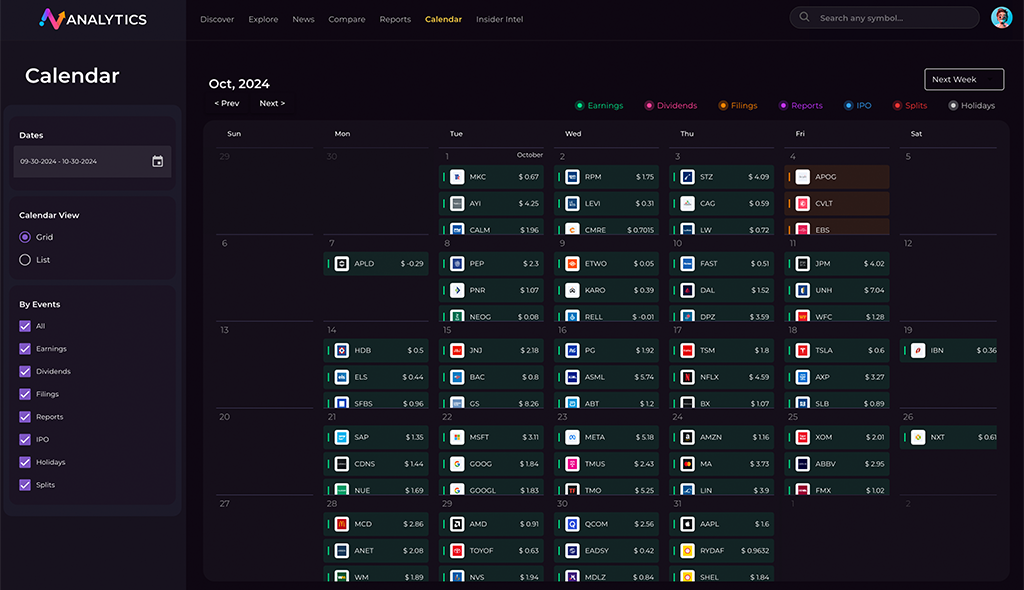
Task: Click the search magnifier icon
Action: click(805, 18)
